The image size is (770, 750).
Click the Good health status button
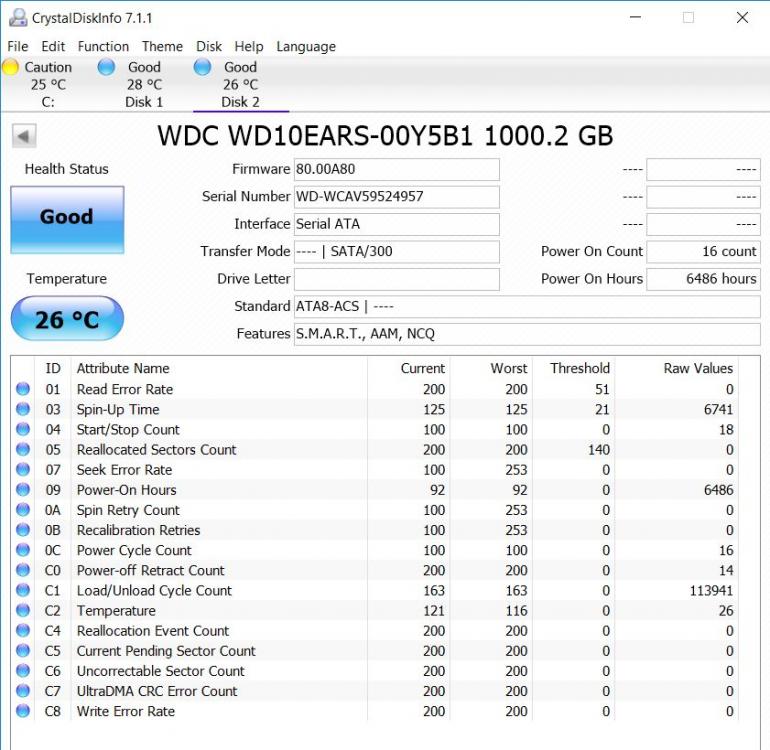coord(67,220)
